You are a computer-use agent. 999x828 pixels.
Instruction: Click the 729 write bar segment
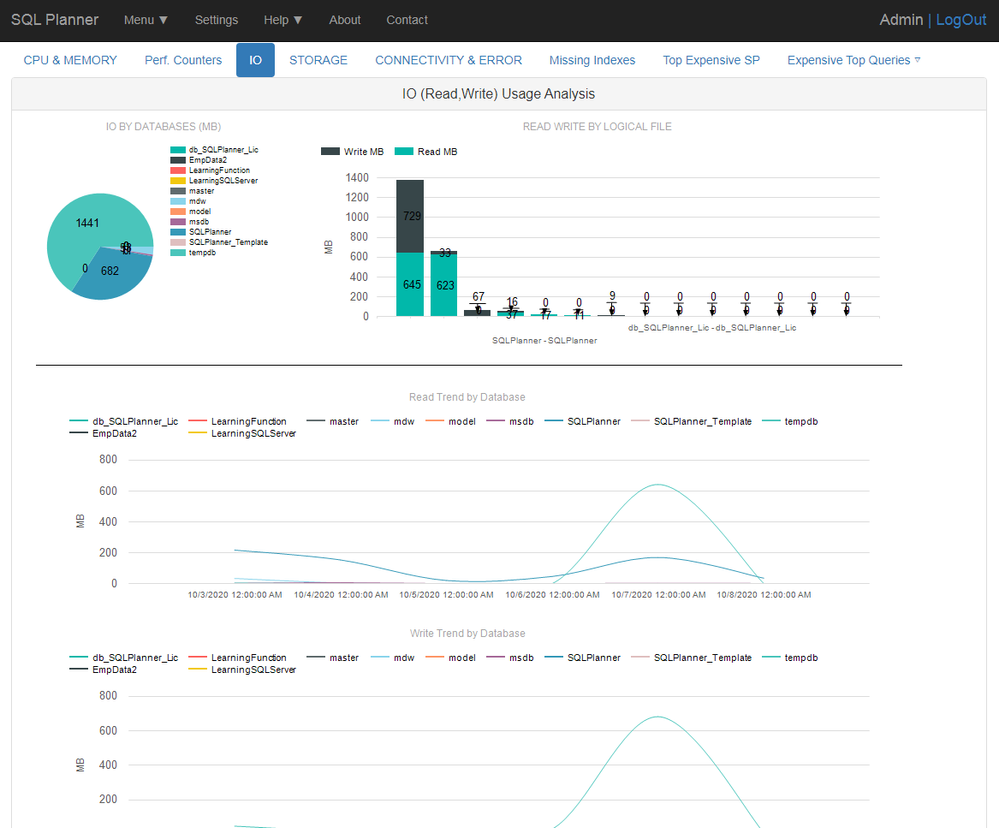tap(410, 216)
